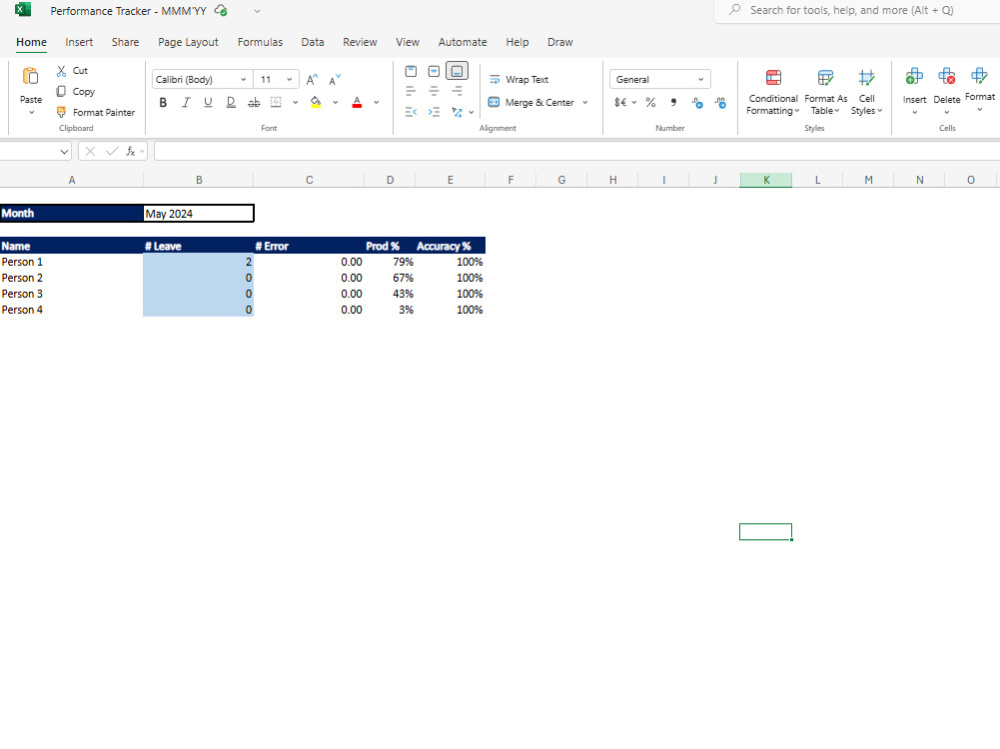Open the Page Layout tab
The width and height of the screenshot is (1000, 749).
tap(188, 42)
